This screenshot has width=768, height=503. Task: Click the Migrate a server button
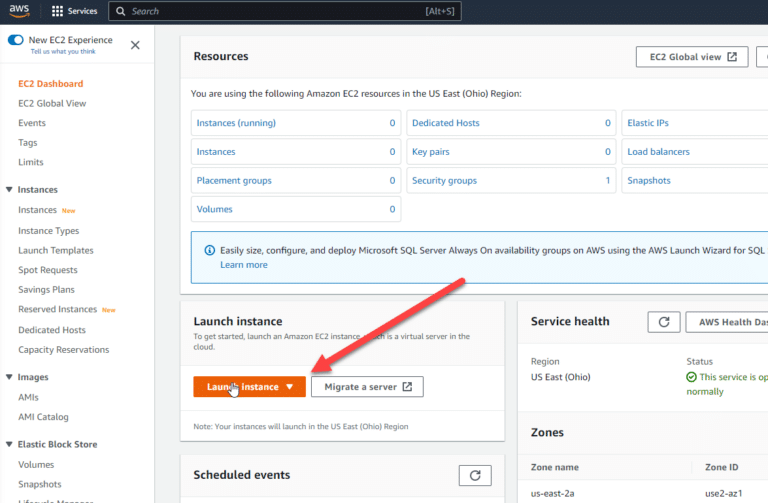point(367,386)
